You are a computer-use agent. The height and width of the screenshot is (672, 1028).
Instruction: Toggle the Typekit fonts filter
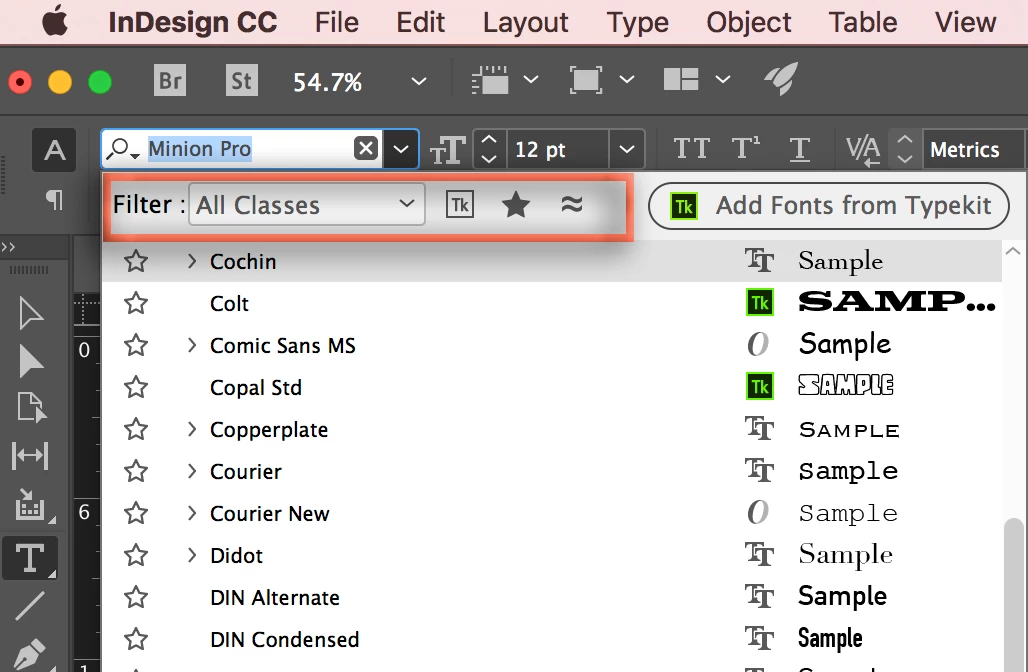pyautogui.click(x=460, y=205)
